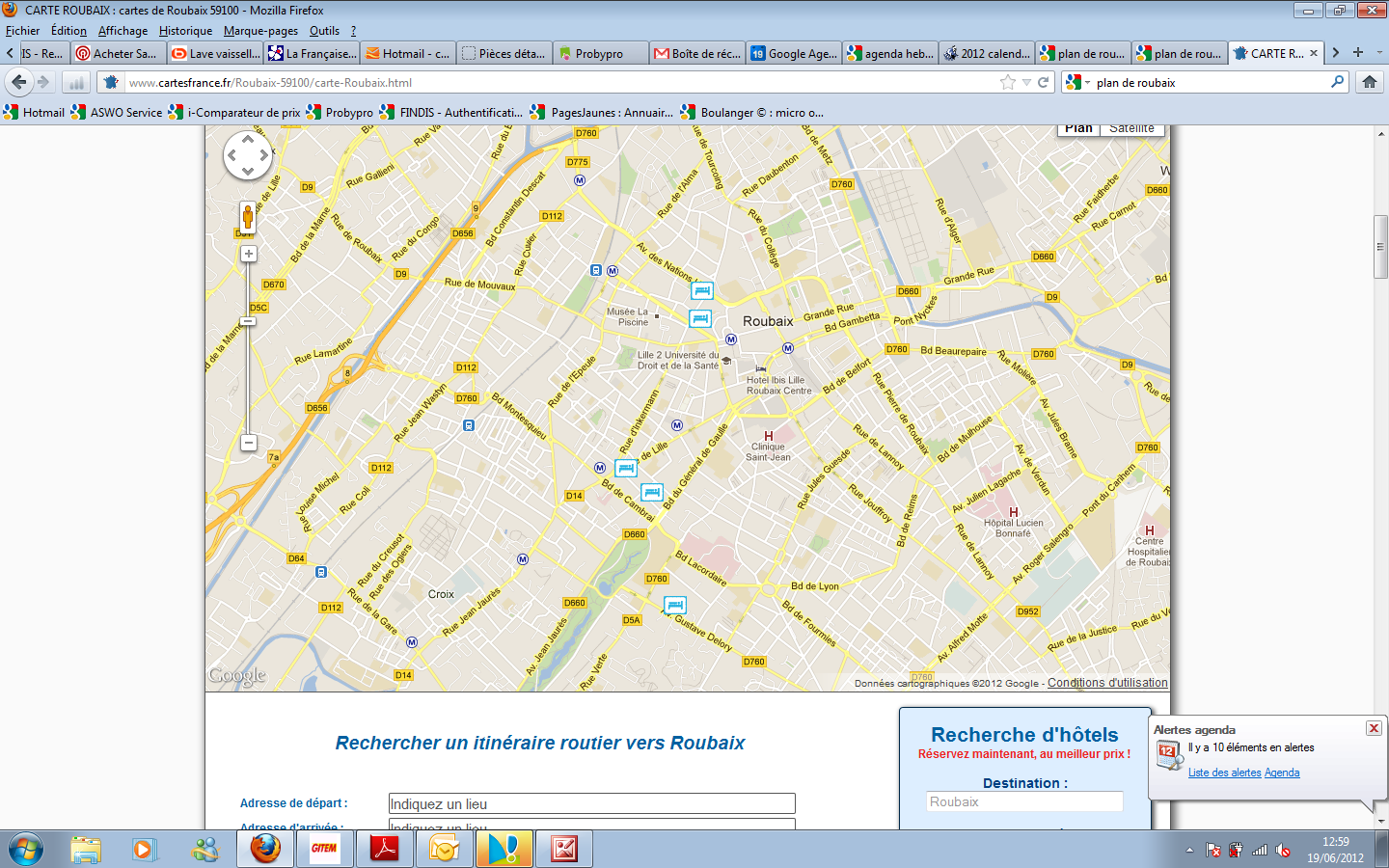Click the hotel marker near Musée La Piscine

click(x=700, y=318)
